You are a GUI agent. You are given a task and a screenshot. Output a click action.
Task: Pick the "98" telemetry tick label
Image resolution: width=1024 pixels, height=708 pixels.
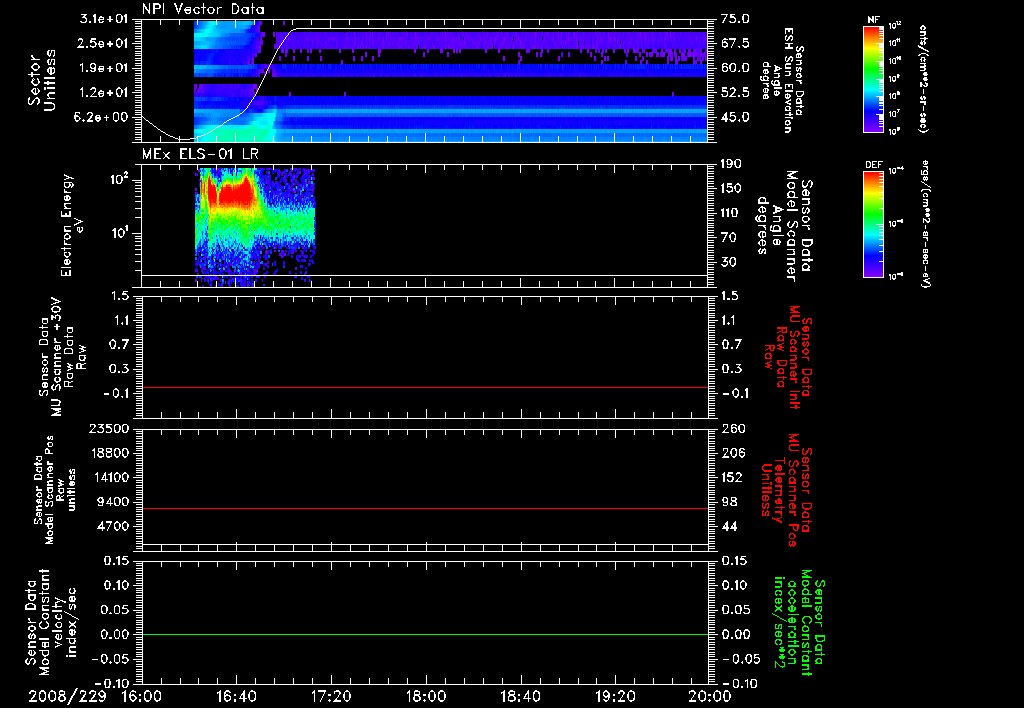click(729, 502)
